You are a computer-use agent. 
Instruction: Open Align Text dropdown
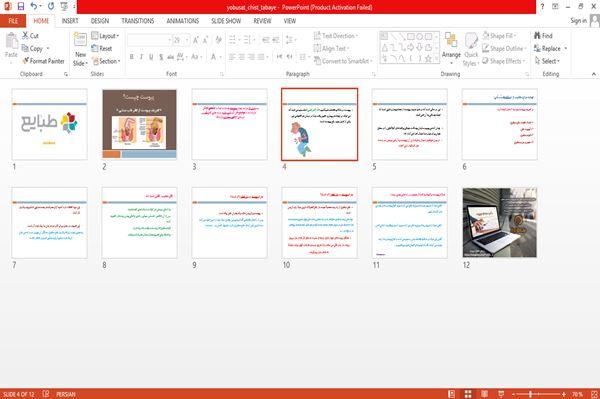tap(332, 48)
